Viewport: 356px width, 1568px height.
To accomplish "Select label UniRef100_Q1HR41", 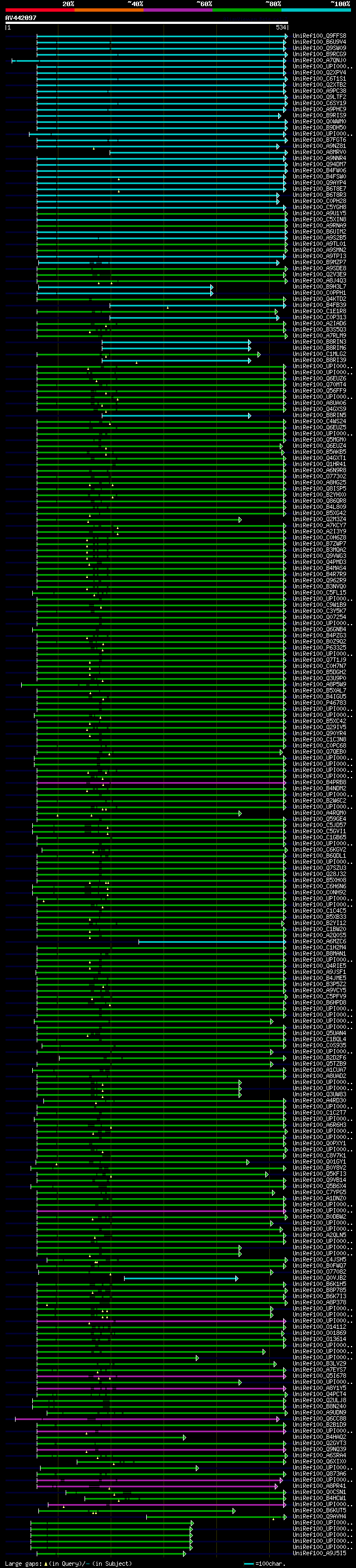I will [319, 464].
